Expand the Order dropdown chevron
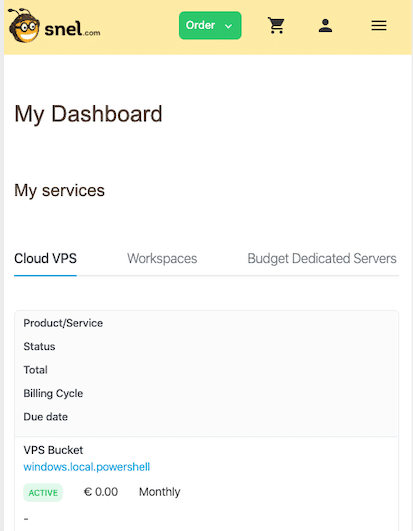This screenshot has height=531, width=413. 229,26
